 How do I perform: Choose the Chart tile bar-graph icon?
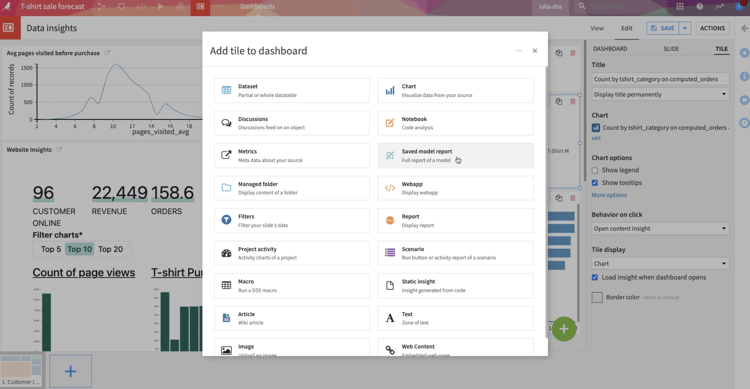tap(390, 90)
